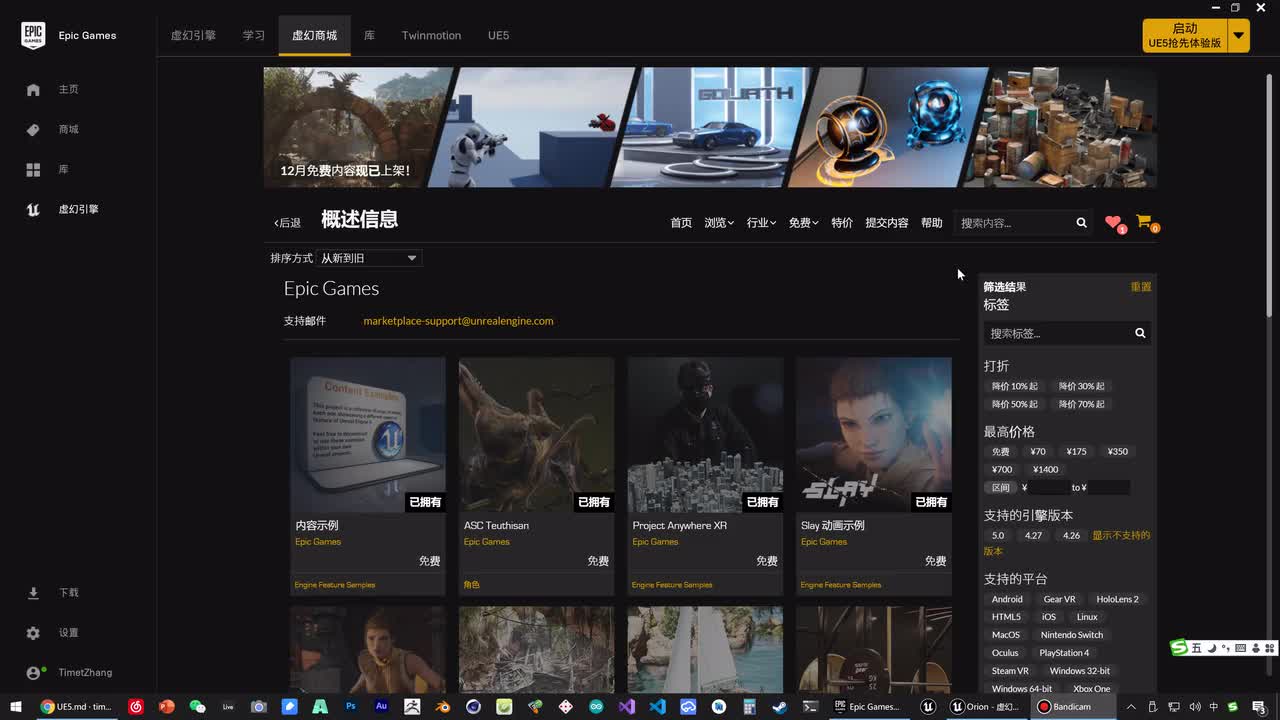
Task: Open the 从新到旧 sort order dropdown
Action: pyautogui.click(x=369, y=258)
